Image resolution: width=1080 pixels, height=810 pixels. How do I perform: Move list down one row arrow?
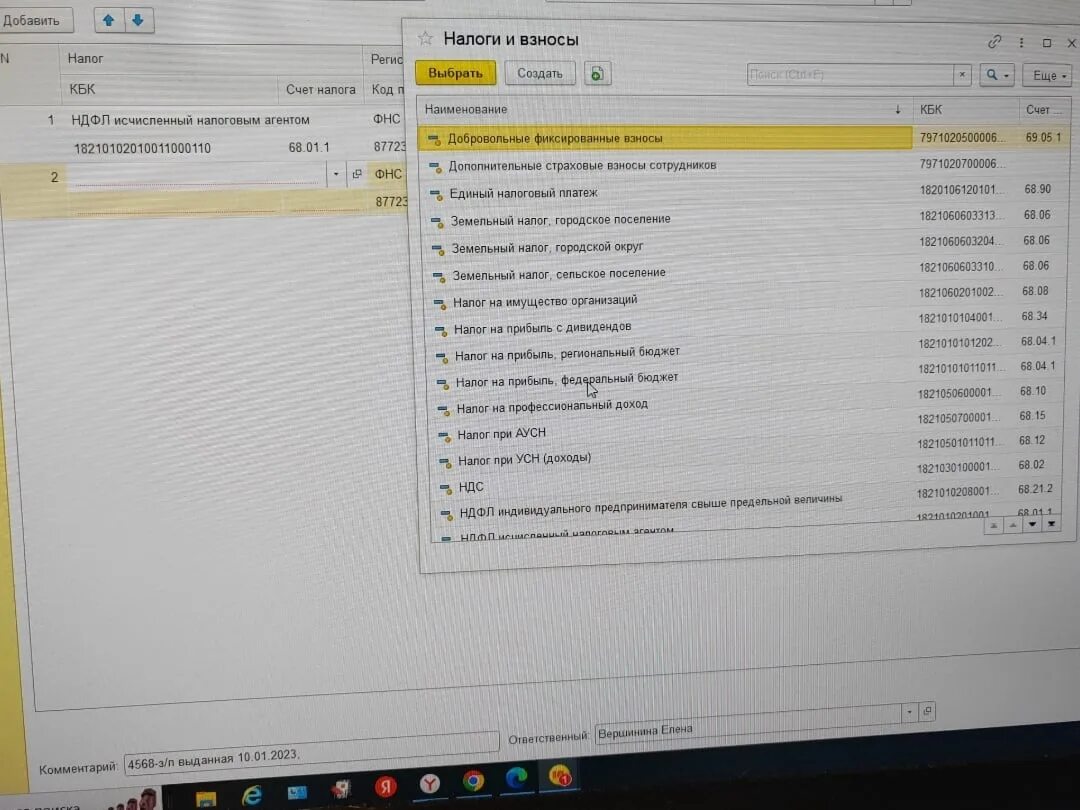point(1032,525)
